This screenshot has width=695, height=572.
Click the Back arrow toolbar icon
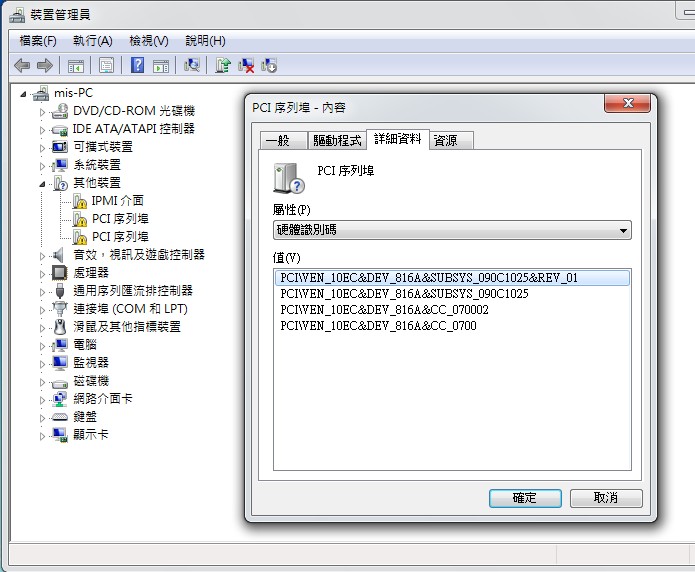click(22, 66)
